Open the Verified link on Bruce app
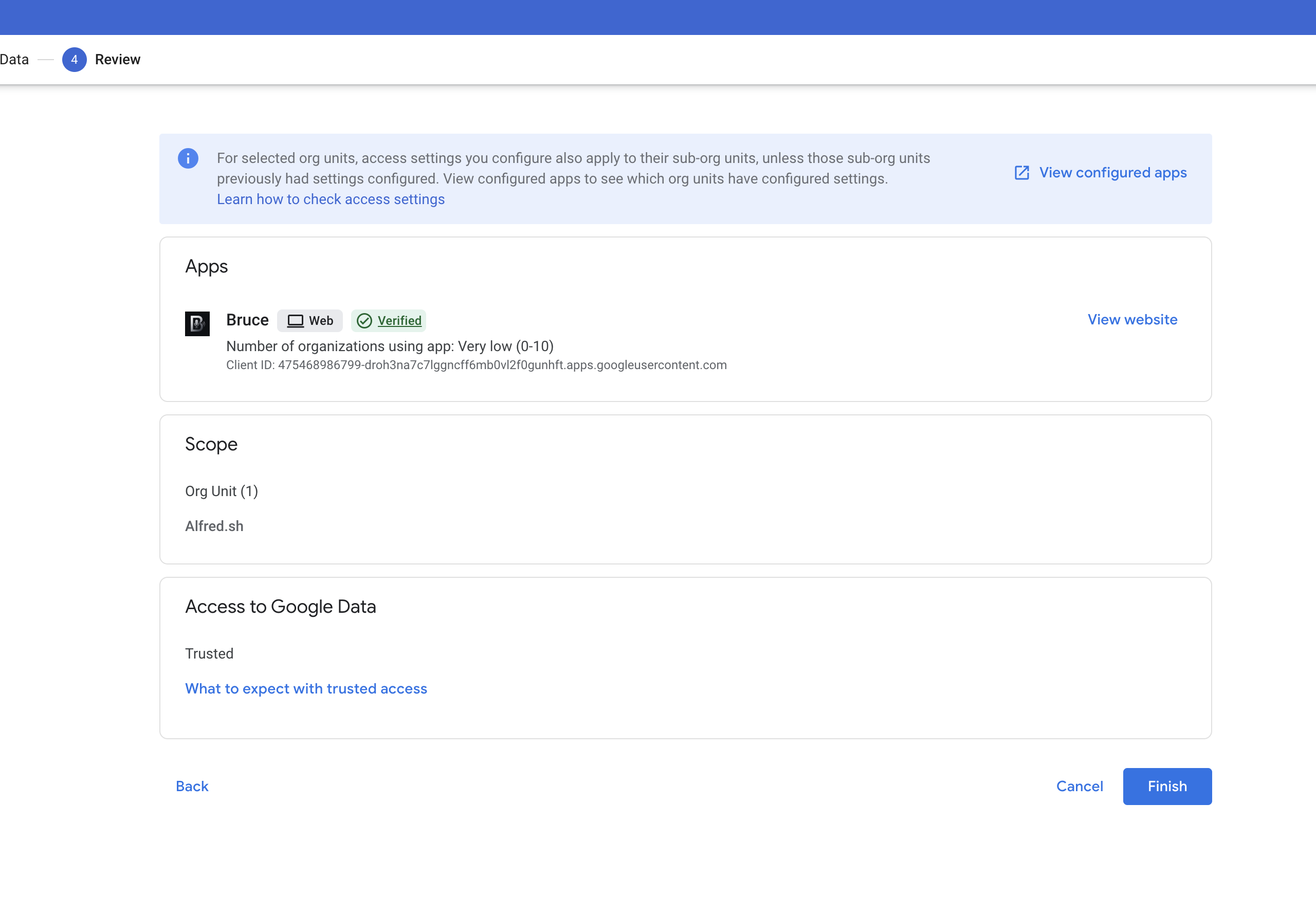 (x=399, y=321)
